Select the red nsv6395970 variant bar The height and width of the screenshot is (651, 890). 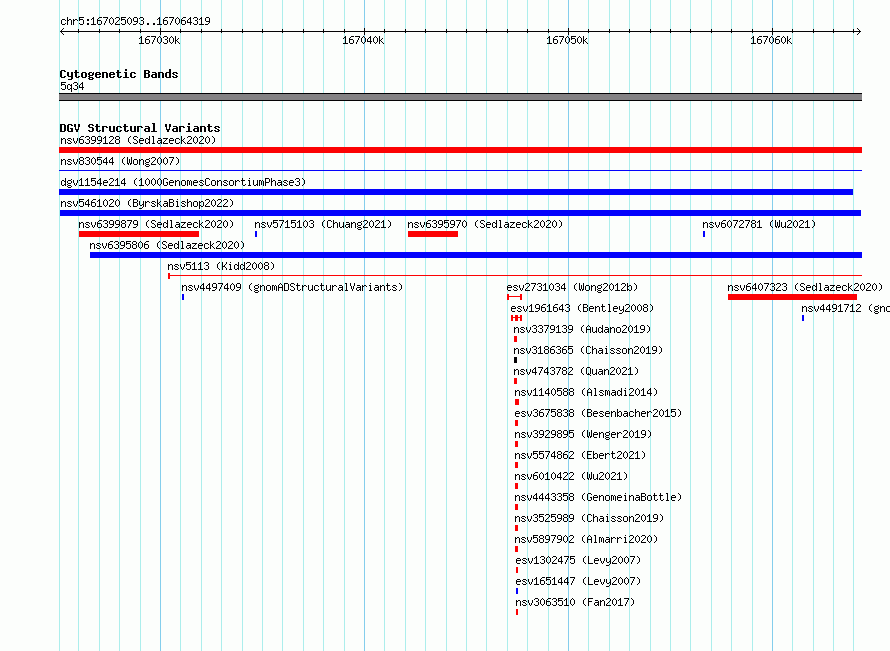(433, 234)
